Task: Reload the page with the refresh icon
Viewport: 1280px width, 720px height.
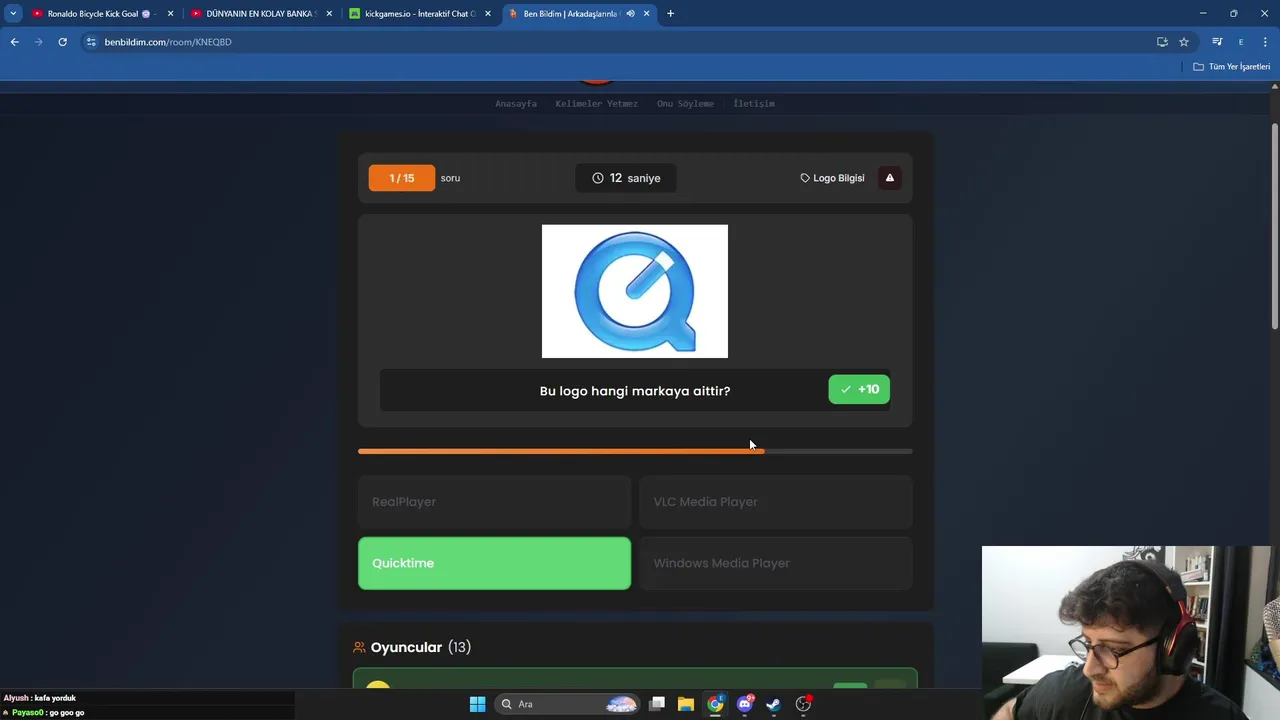Action: tap(63, 42)
